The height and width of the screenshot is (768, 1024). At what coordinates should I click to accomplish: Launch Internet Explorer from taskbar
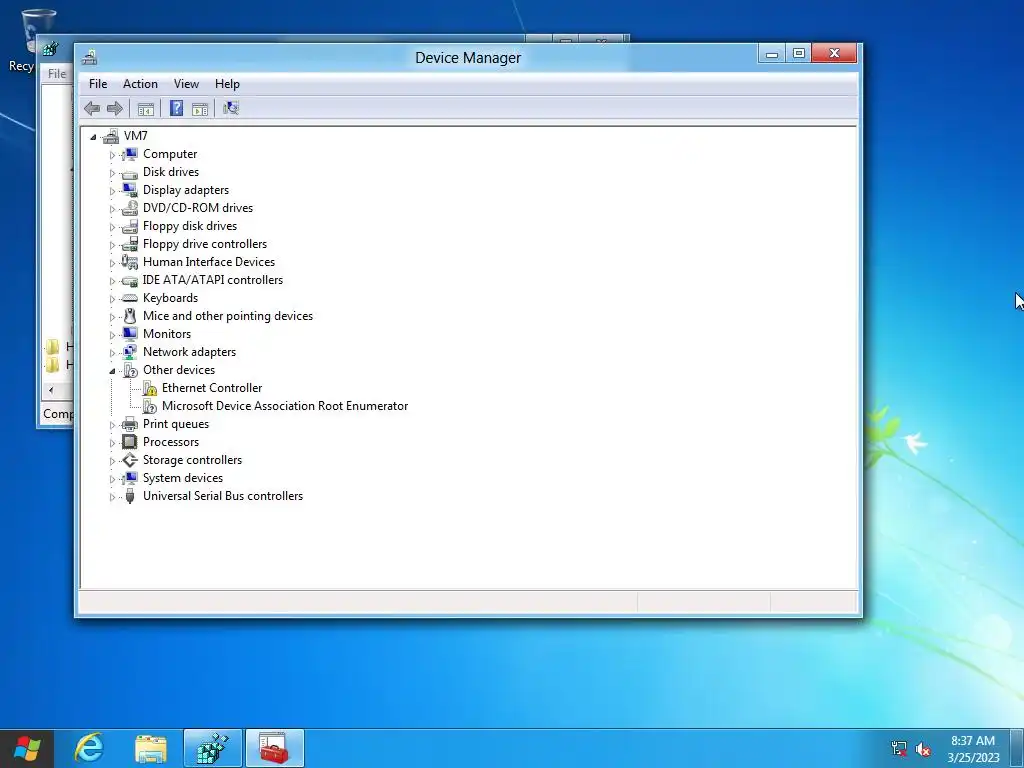point(89,748)
